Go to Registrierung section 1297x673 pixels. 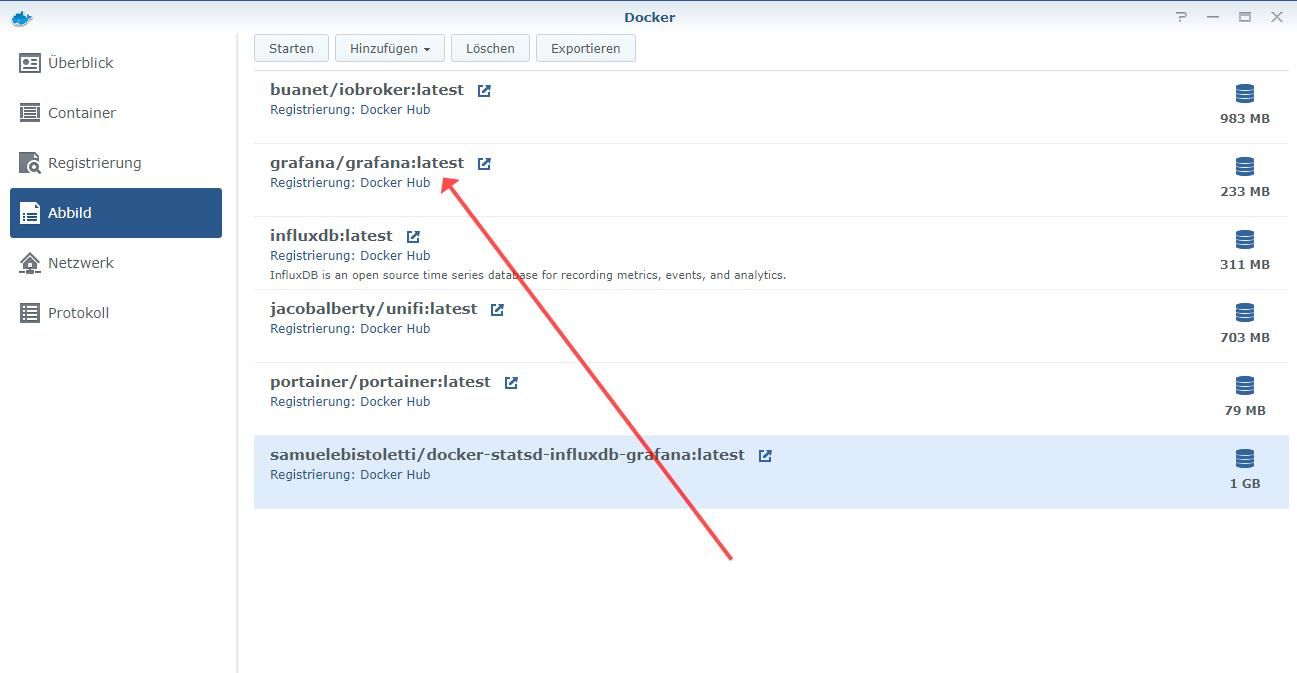pyautogui.click(x=116, y=163)
